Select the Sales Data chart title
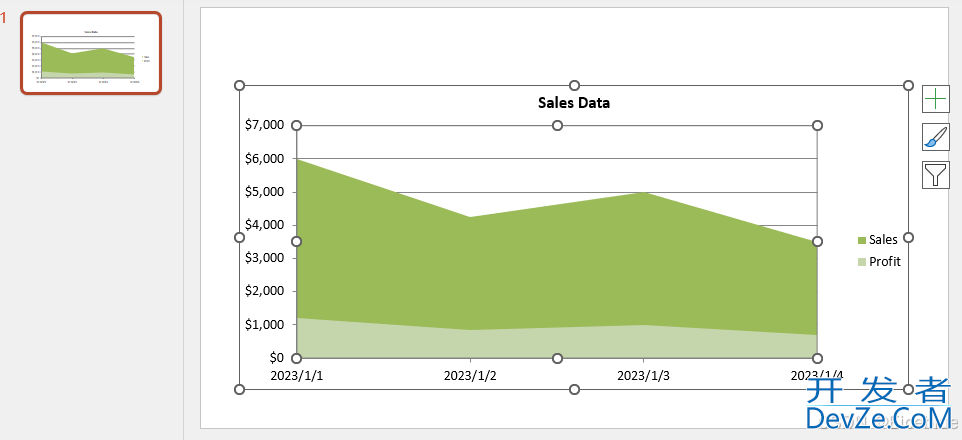The width and height of the screenshot is (962, 440). 574,102
